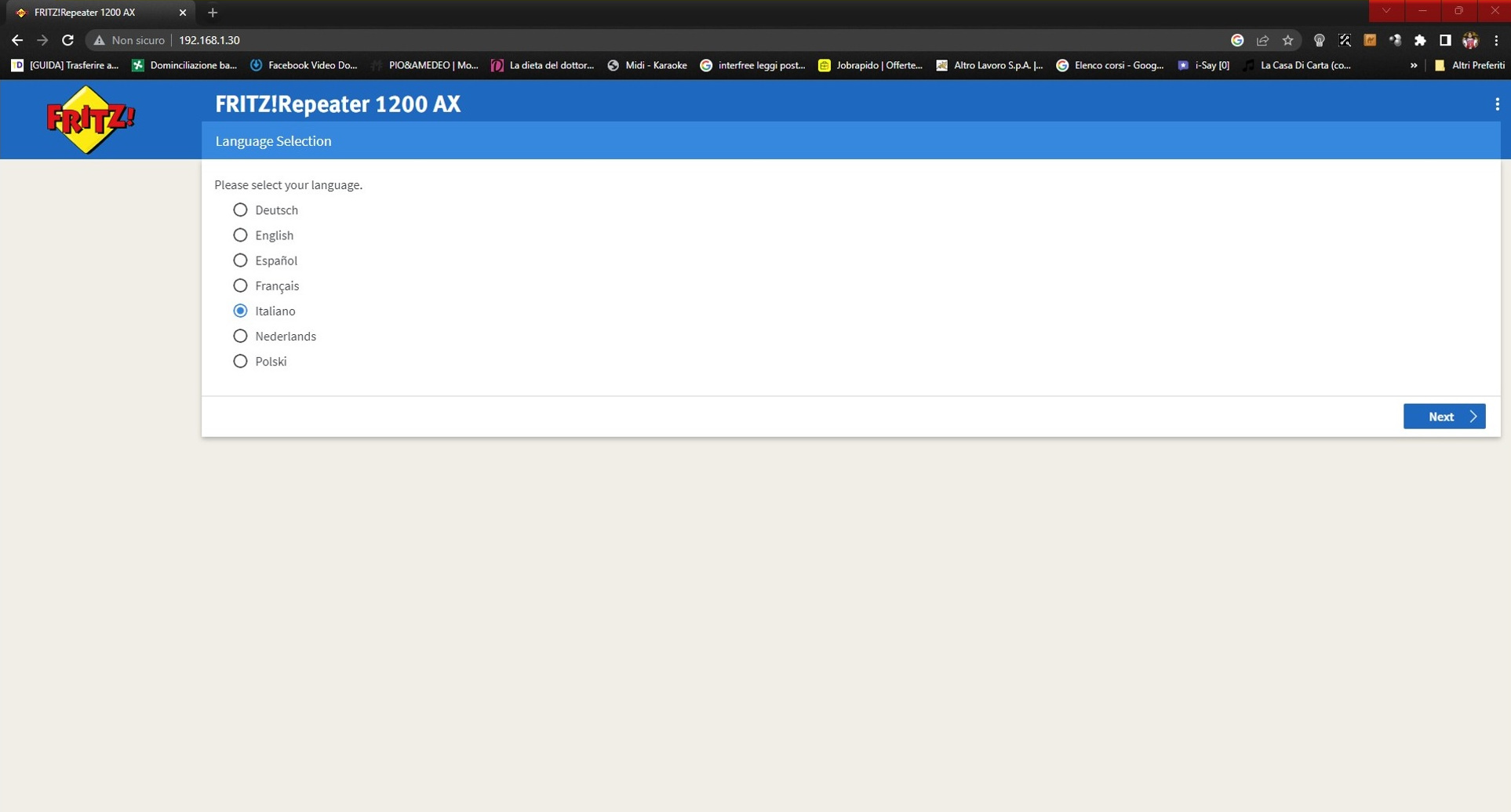Open the orange extension icon
The height and width of the screenshot is (812, 1511).
1370,40
